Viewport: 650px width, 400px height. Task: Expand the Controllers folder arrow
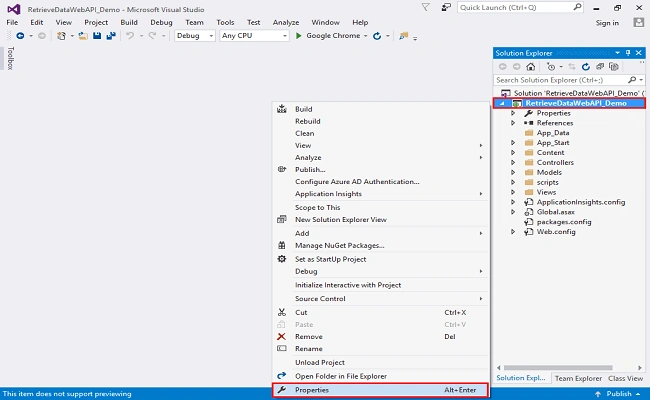513,162
